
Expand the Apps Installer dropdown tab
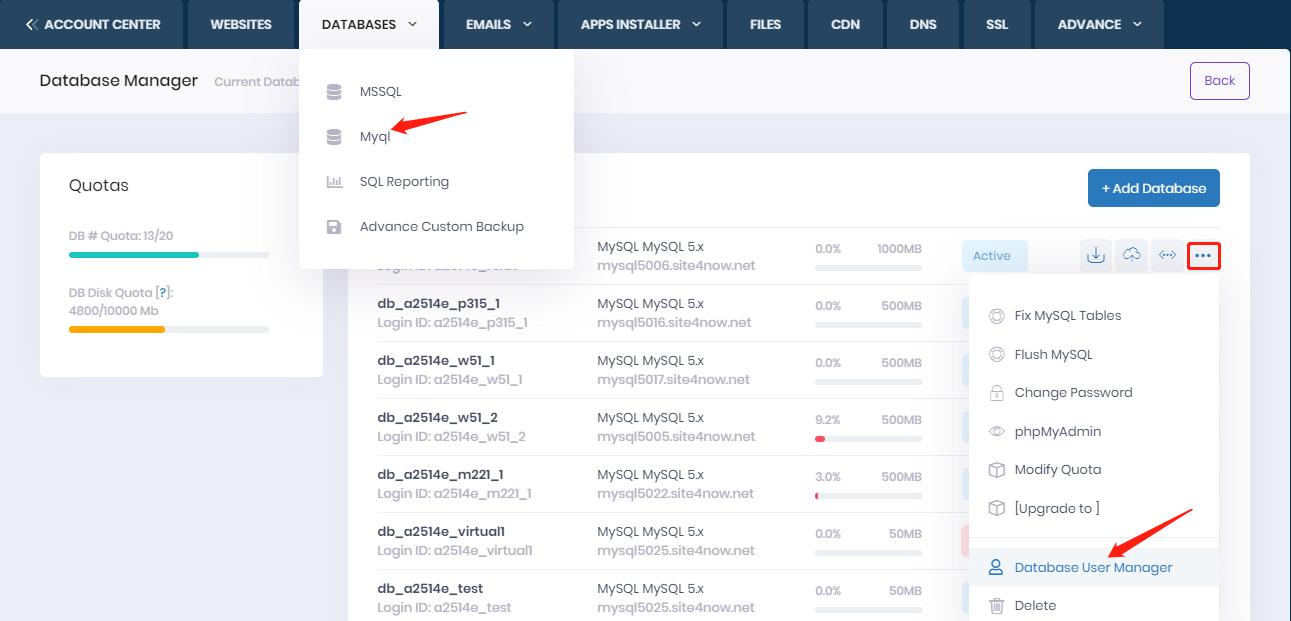pos(641,24)
